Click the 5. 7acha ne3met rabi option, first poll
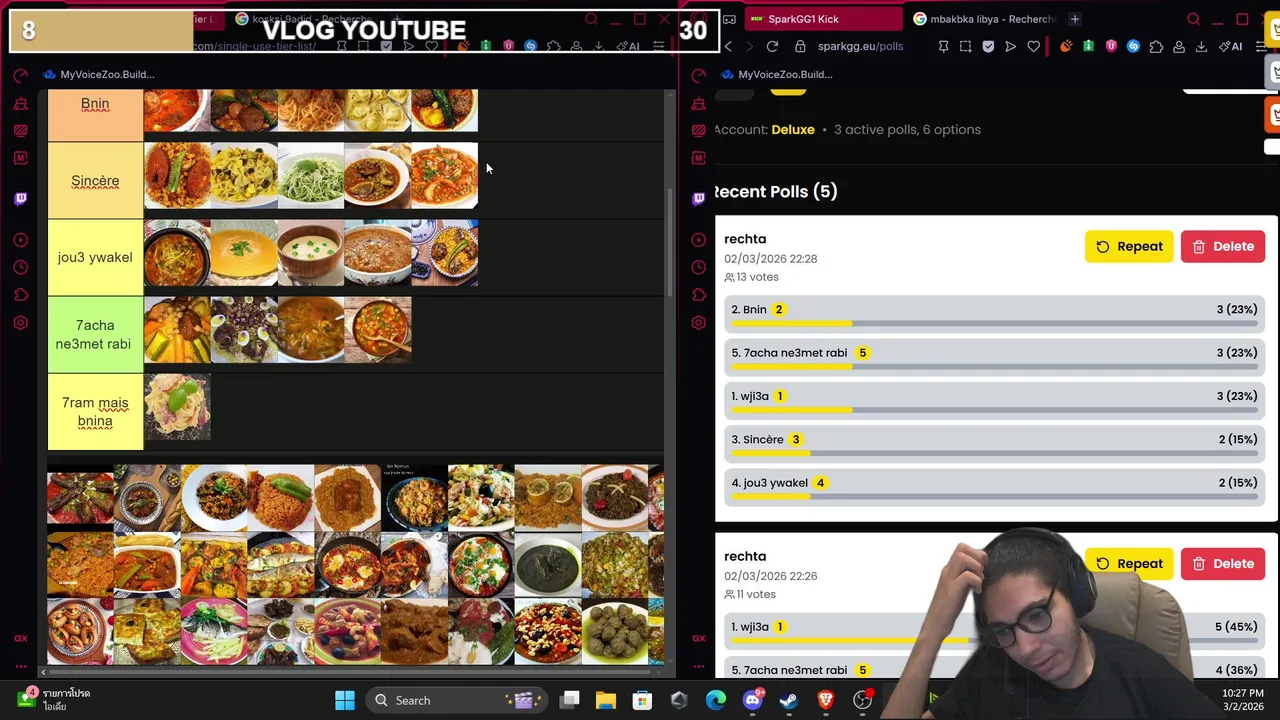1280x720 pixels. [x=994, y=359]
